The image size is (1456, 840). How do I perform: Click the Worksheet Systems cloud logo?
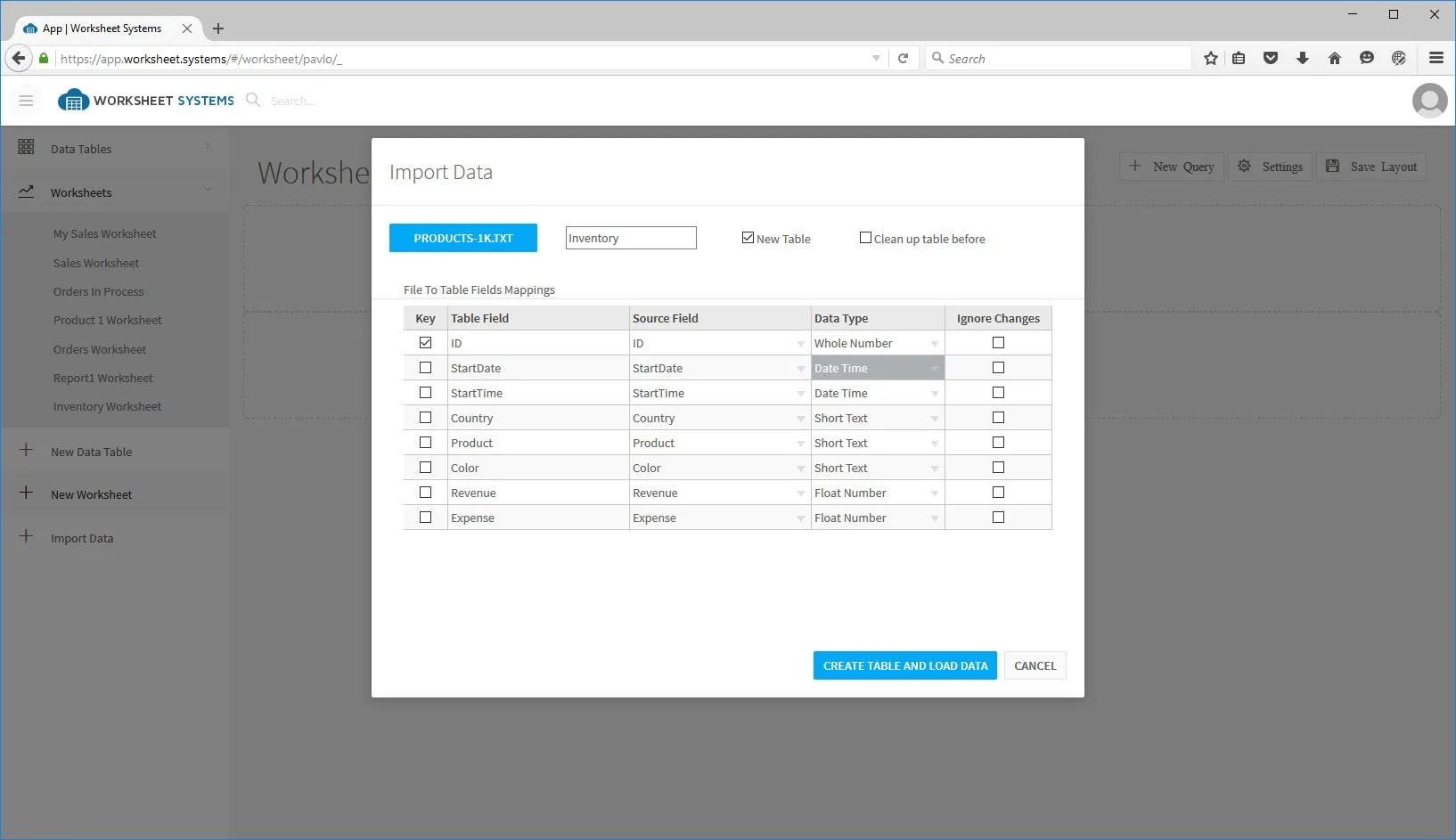pos(73,100)
